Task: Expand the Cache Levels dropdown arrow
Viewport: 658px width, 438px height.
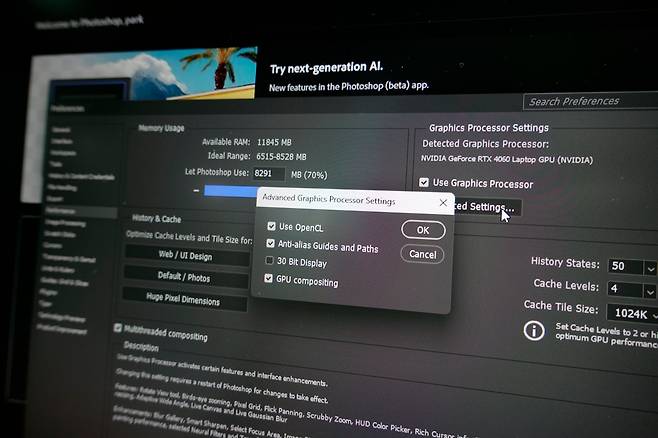Action: point(650,291)
